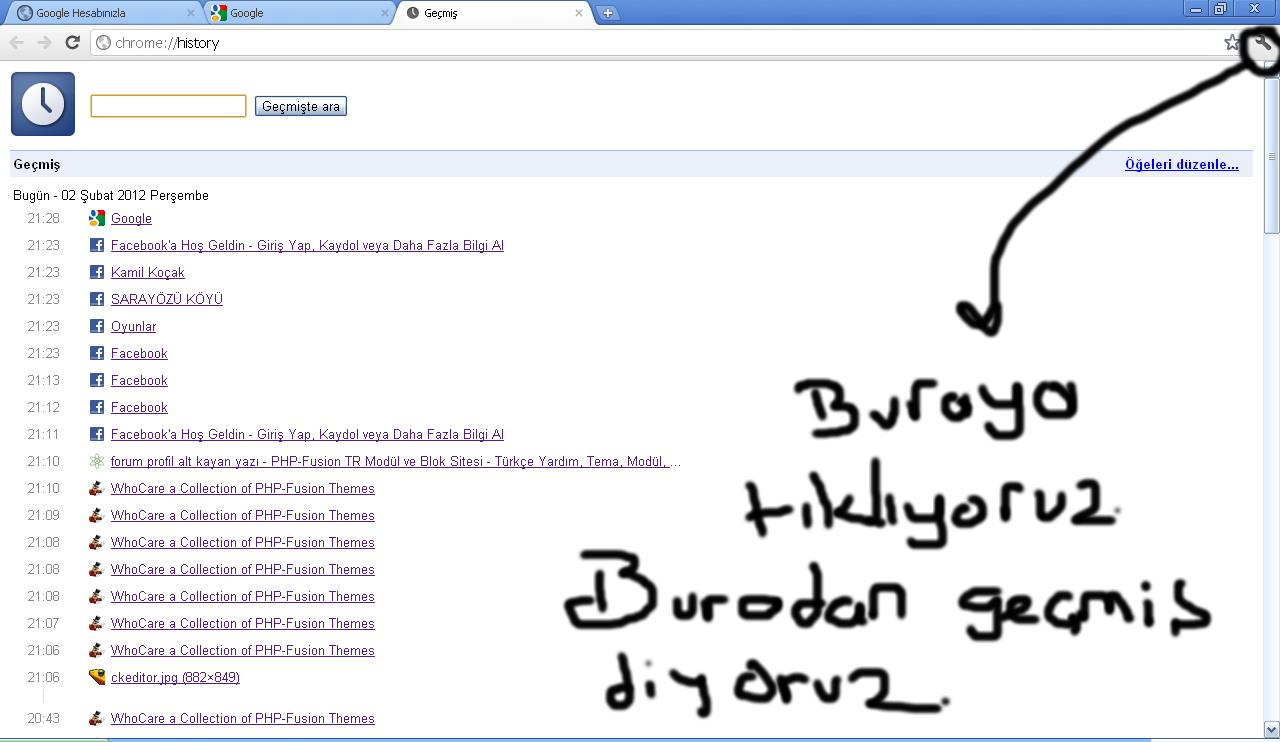Screen dimensions: 1280x742
Task: Click the Google favicon at 21:28 entry
Action: click(97, 218)
